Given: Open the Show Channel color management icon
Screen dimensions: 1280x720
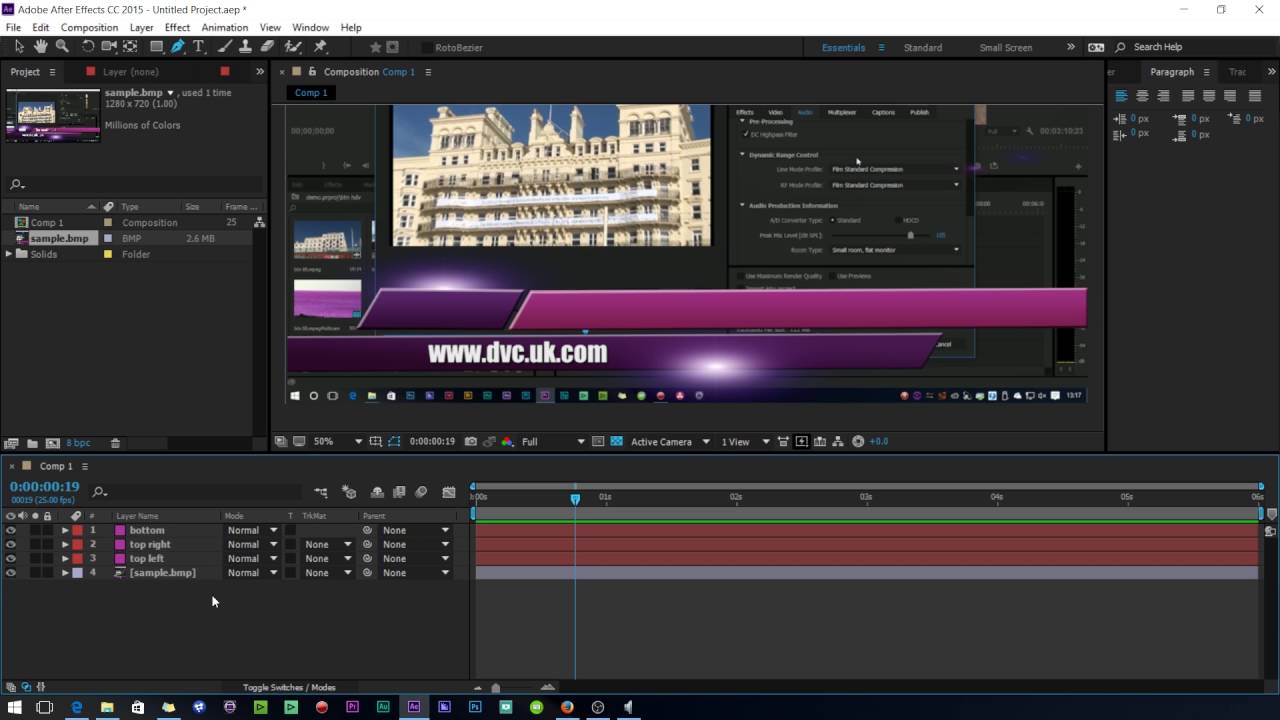Looking at the screenshot, I should [507, 441].
